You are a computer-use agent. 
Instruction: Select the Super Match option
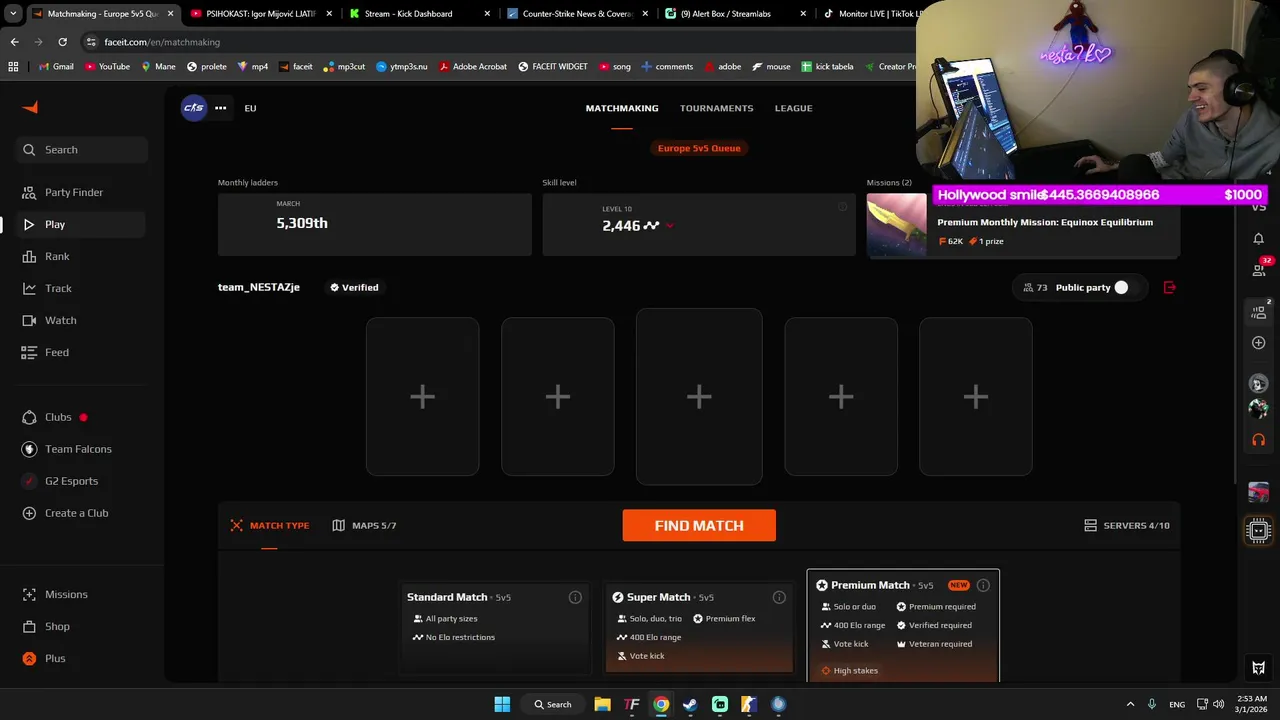tap(699, 628)
